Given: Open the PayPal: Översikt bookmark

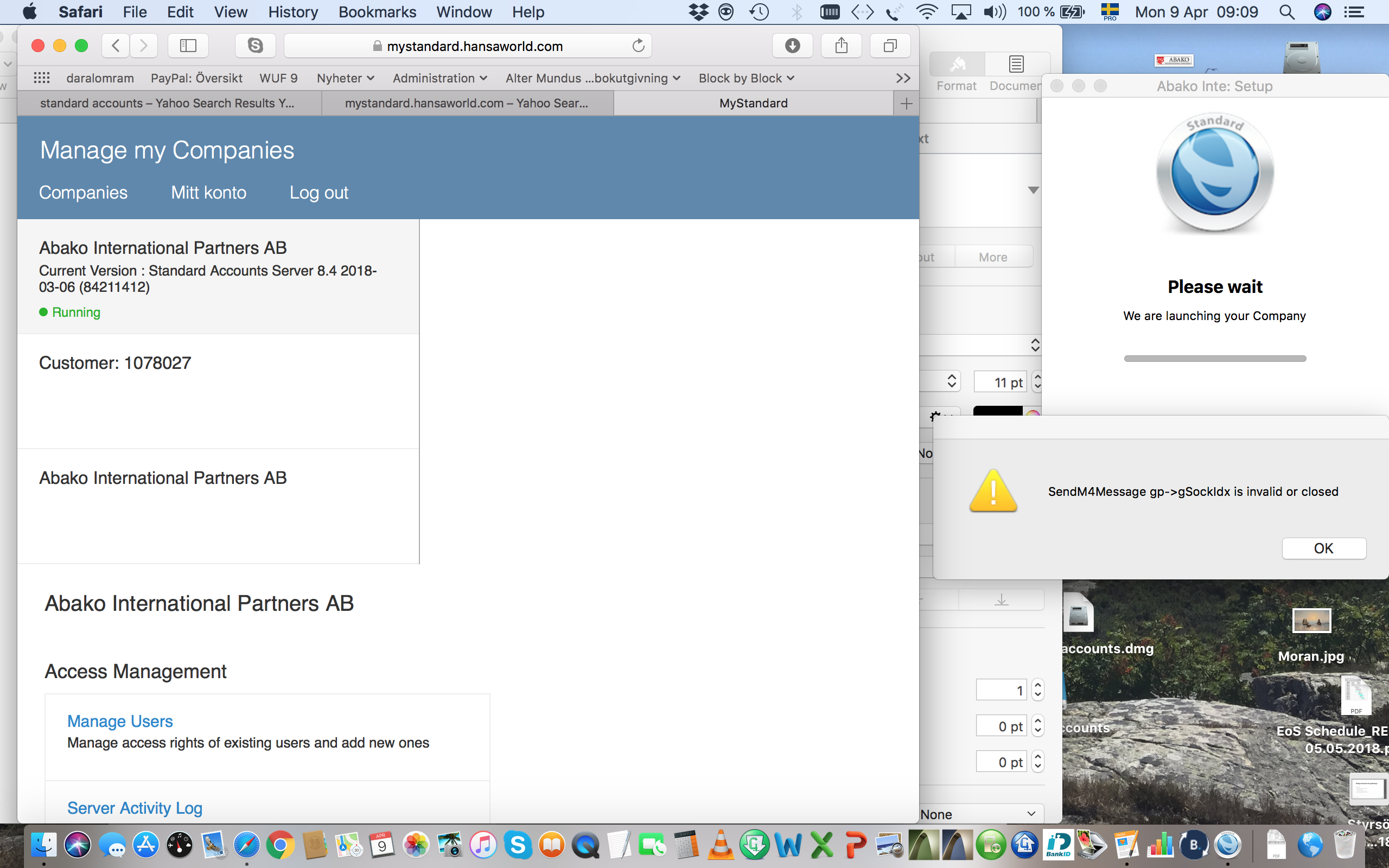Looking at the screenshot, I should click(196, 78).
